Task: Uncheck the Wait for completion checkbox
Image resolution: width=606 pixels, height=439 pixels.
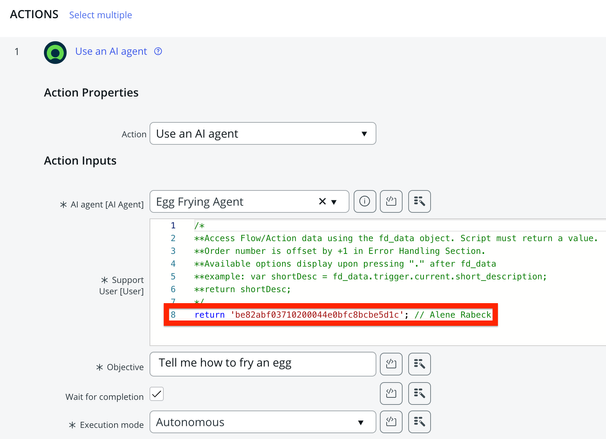Action: pos(157,395)
